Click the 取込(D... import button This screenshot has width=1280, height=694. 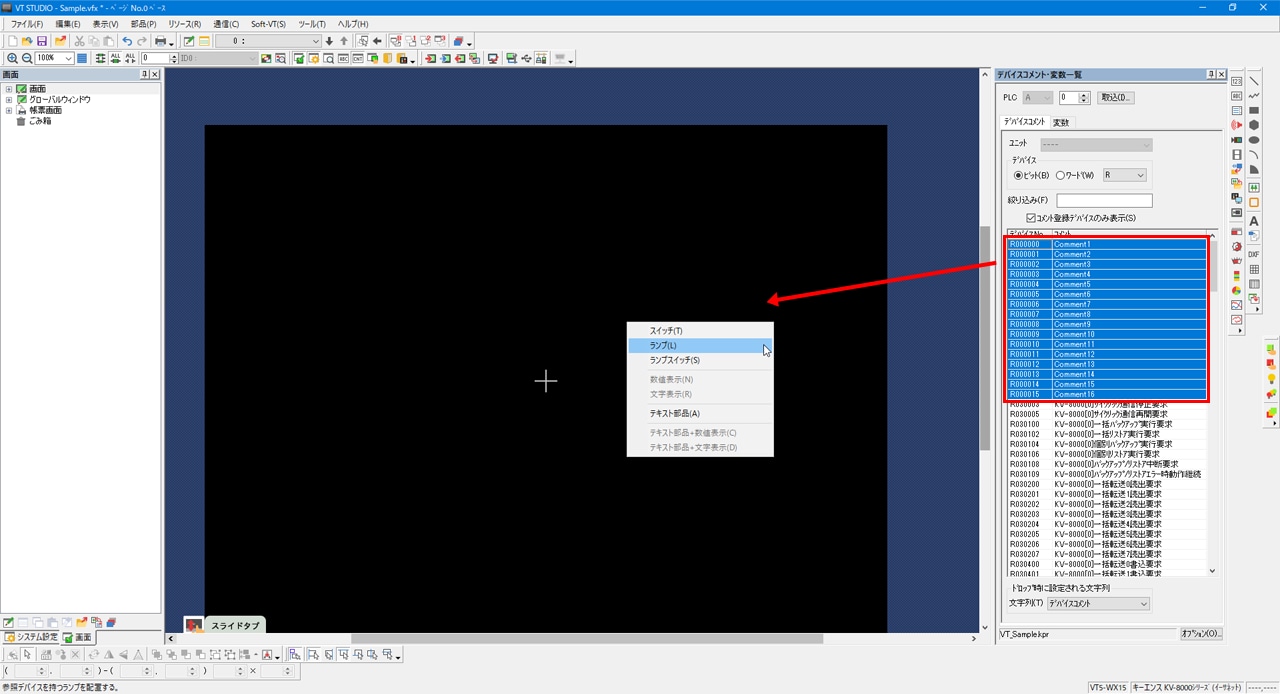1115,98
